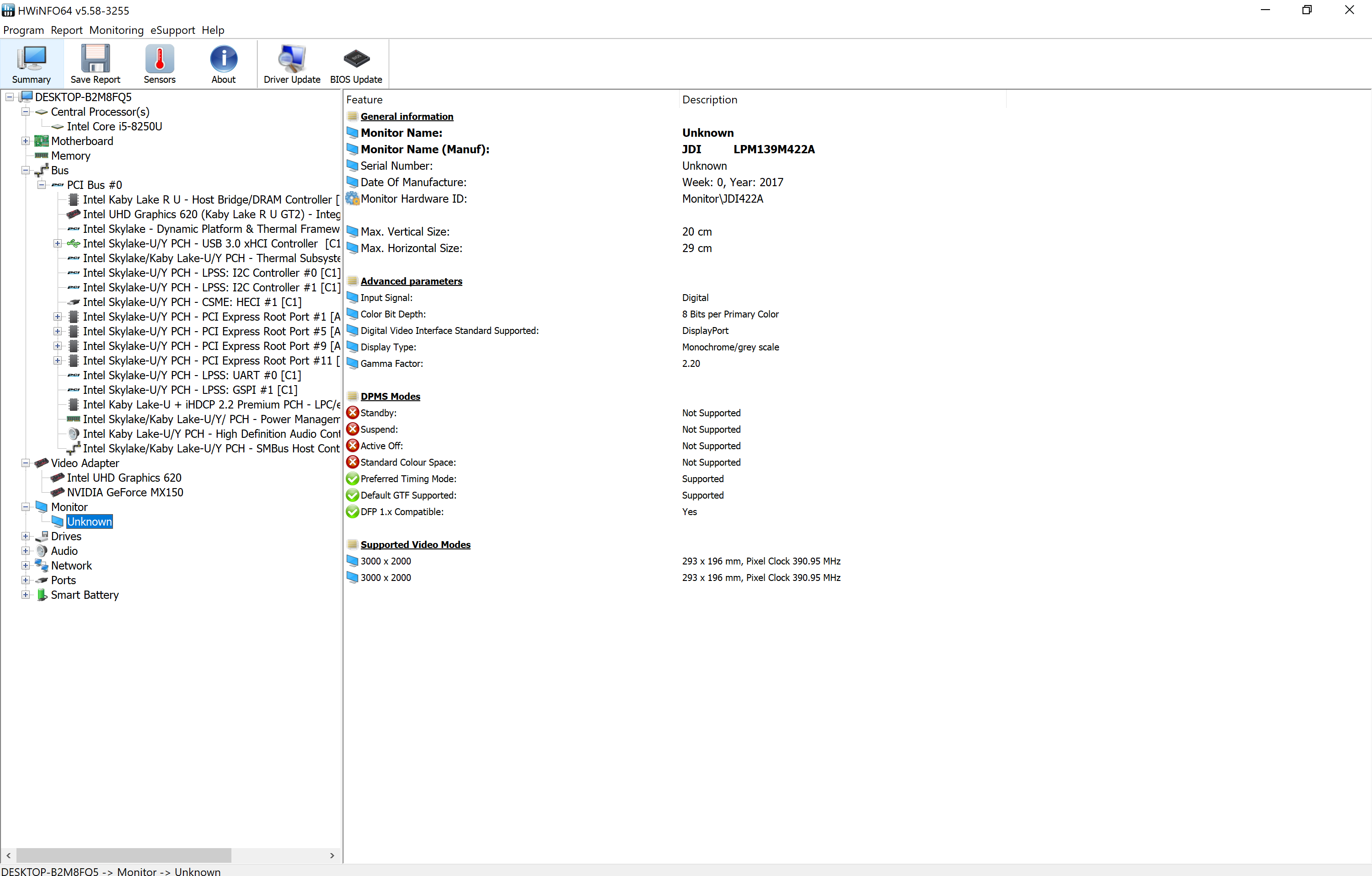1372x876 pixels.
Task: Click the Smart Battery icon
Action: 42,595
